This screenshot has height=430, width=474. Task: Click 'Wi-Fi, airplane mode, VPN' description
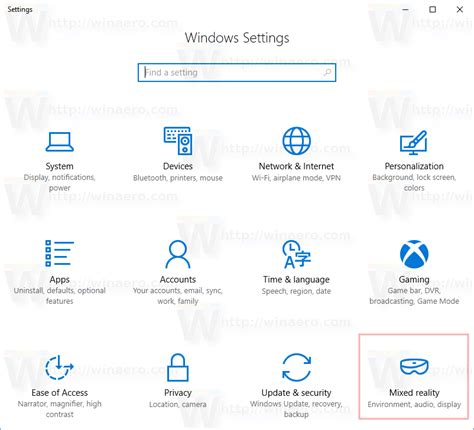(296, 178)
